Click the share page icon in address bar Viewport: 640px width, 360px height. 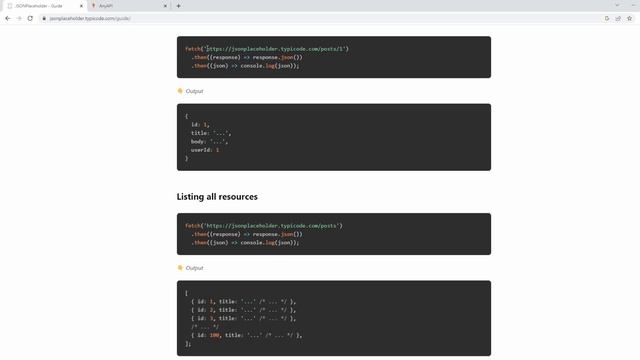pos(618,18)
